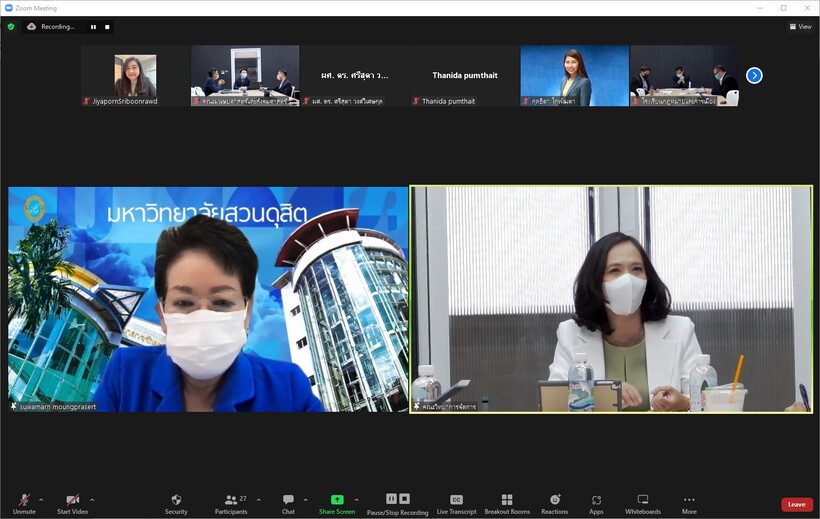Expand audio options arrow beside Unmute
This screenshot has height=519, width=820.
point(41,499)
